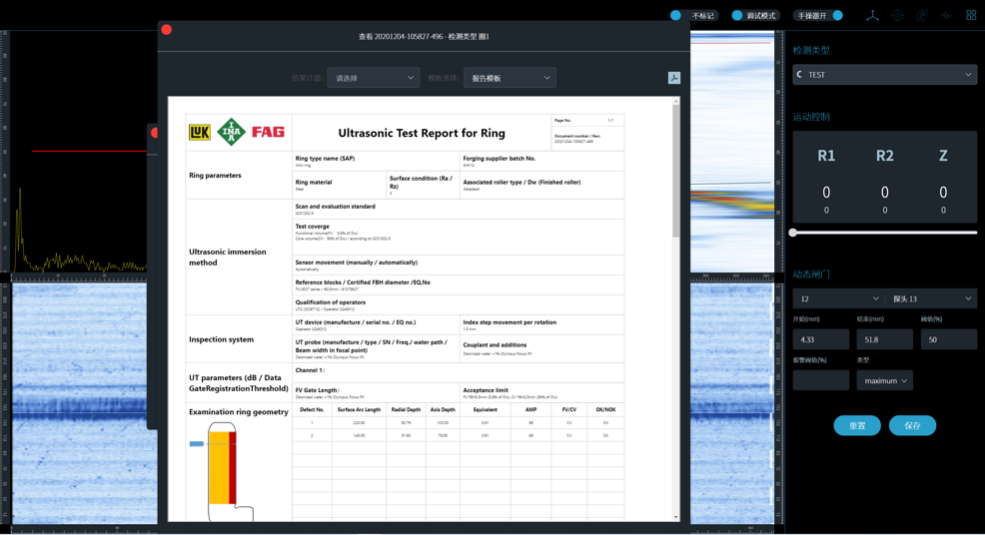This screenshot has height=535, width=985.
Task: Click the 动态闸门 section heading
Action: pyautogui.click(x=811, y=274)
